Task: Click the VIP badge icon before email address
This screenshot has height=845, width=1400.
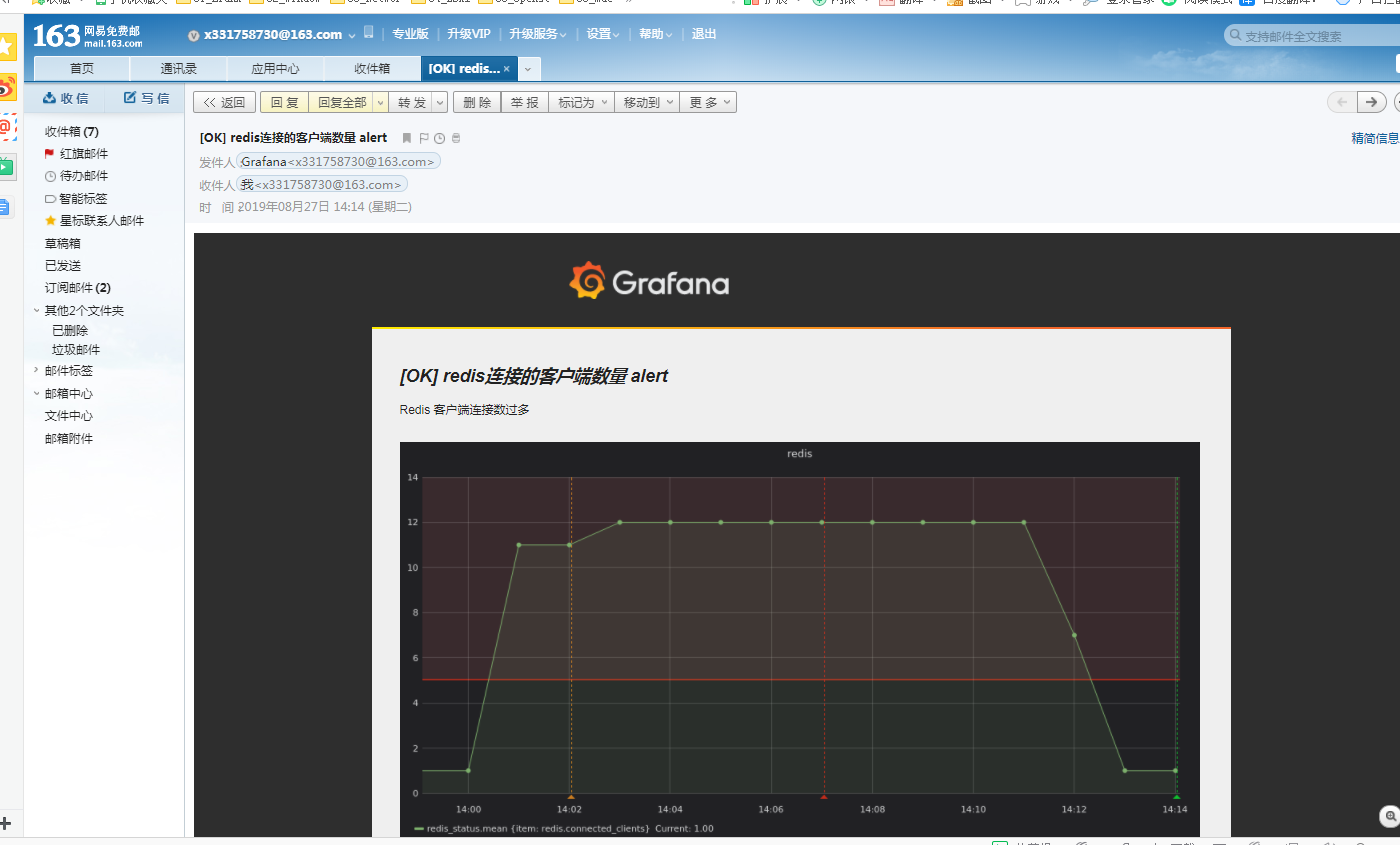Action: click(194, 35)
